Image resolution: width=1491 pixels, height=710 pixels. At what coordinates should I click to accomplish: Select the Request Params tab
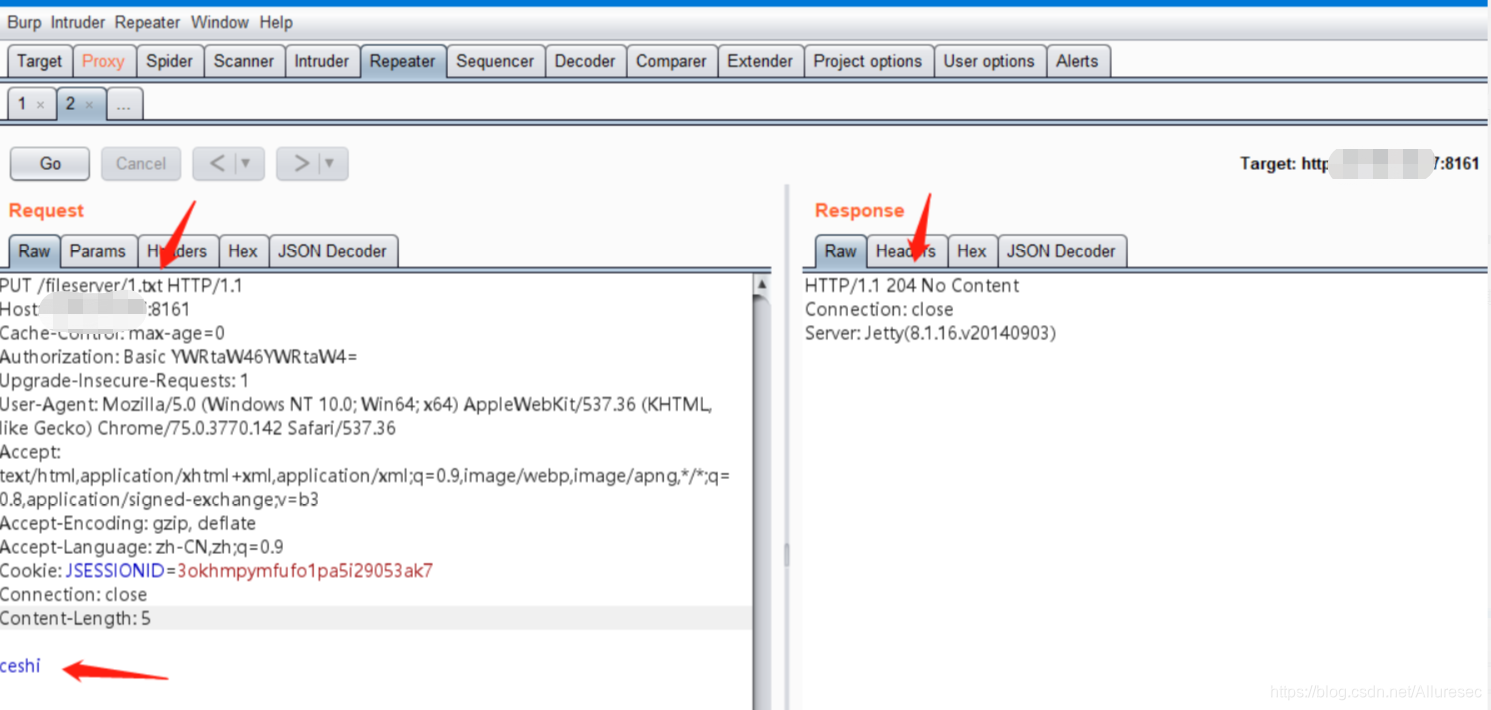[98, 251]
